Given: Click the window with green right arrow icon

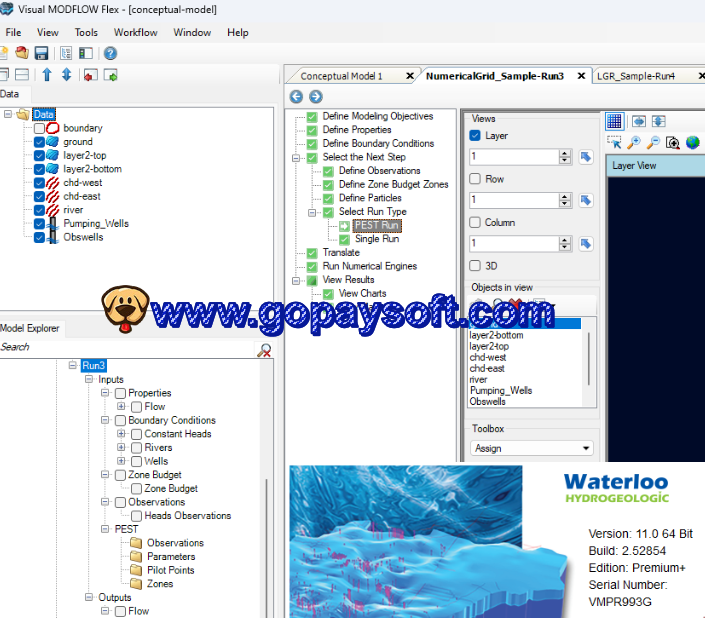Looking at the screenshot, I should (111, 75).
